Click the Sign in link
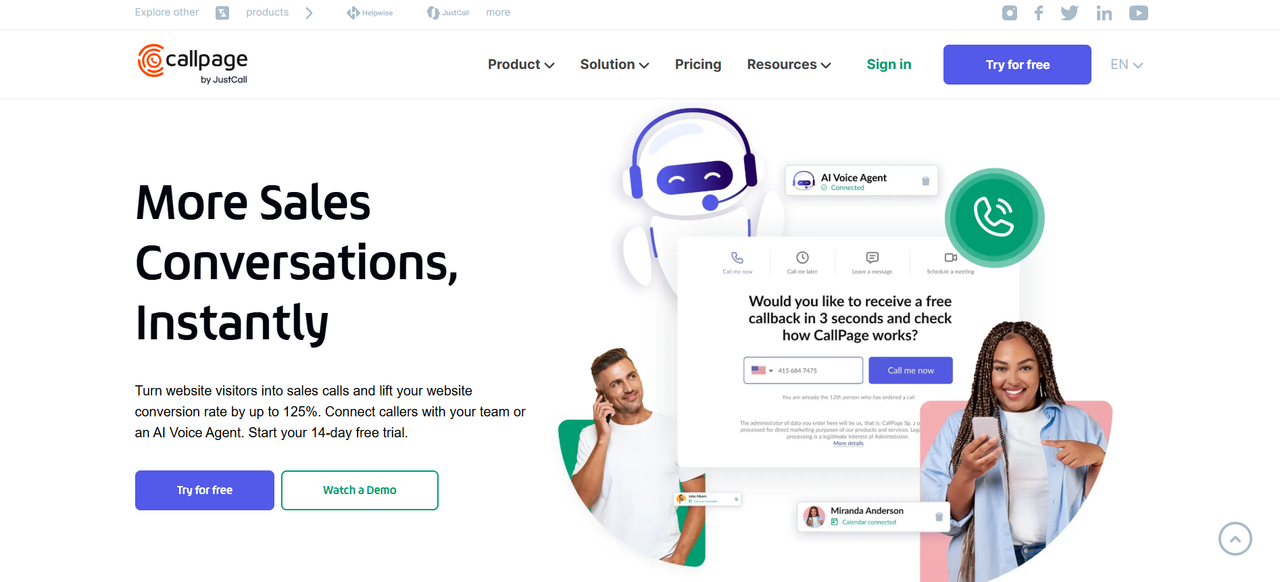The height and width of the screenshot is (582, 1280). pos(889,64)
